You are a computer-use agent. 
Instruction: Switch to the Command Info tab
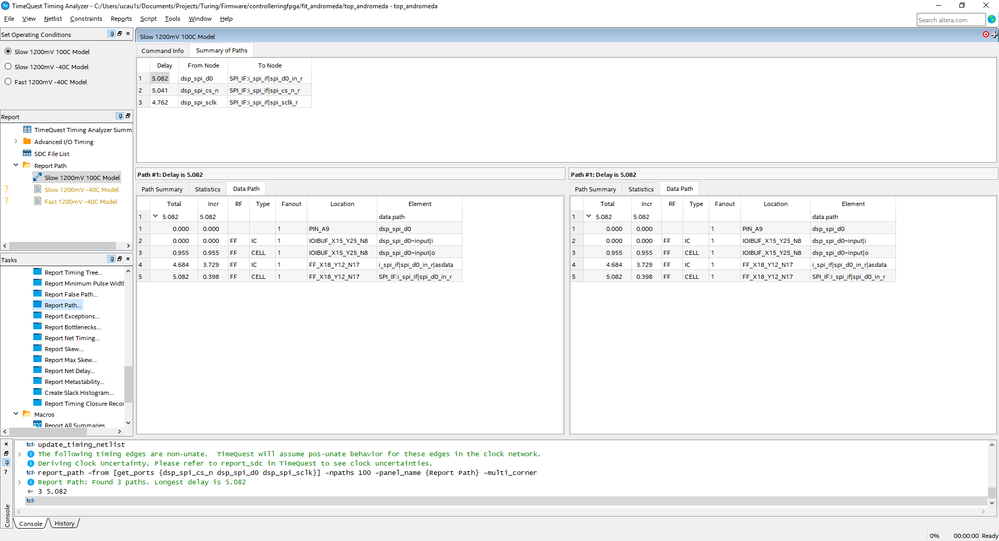click(x=162, y=50)
